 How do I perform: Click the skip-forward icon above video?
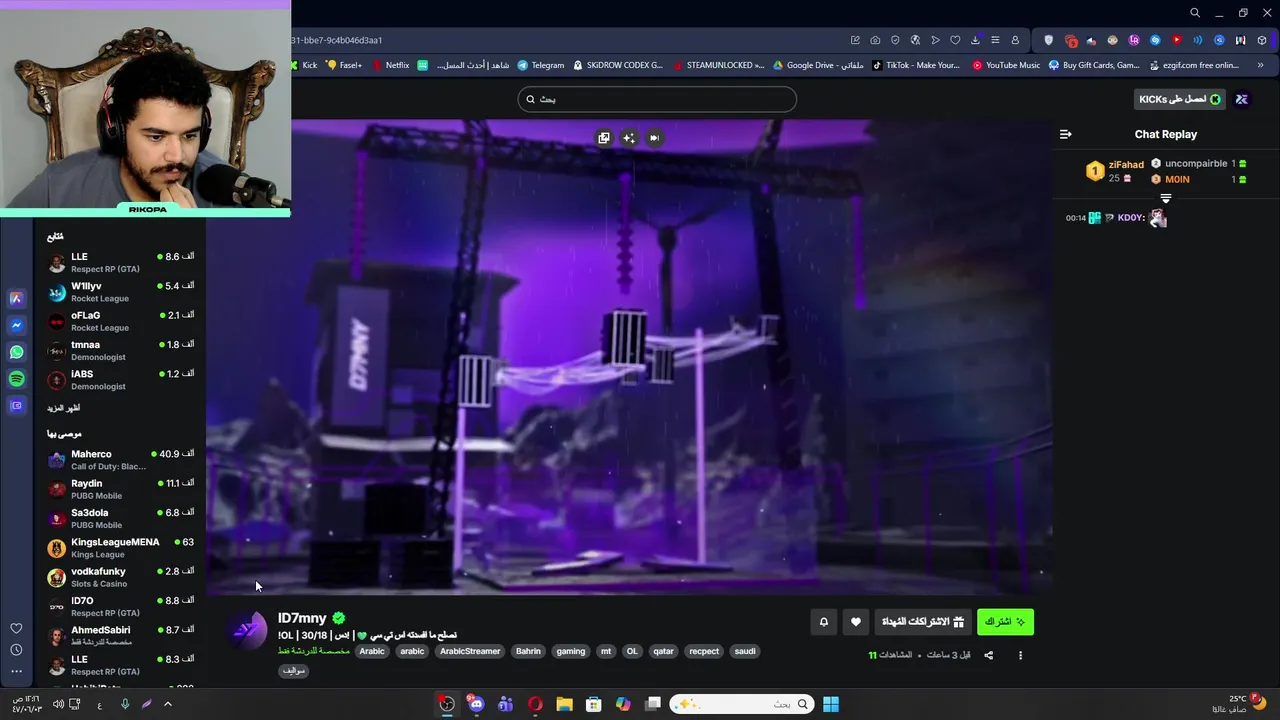coord(654,138)
